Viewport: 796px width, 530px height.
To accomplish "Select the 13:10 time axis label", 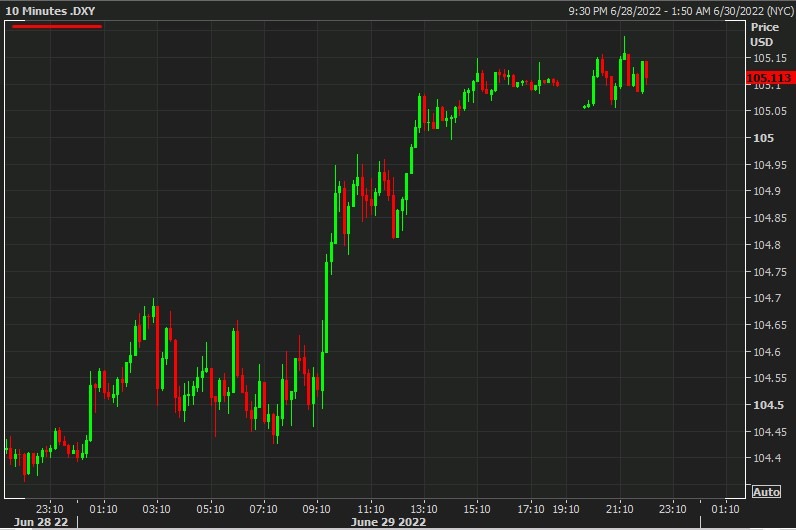I will coord(424,509).
